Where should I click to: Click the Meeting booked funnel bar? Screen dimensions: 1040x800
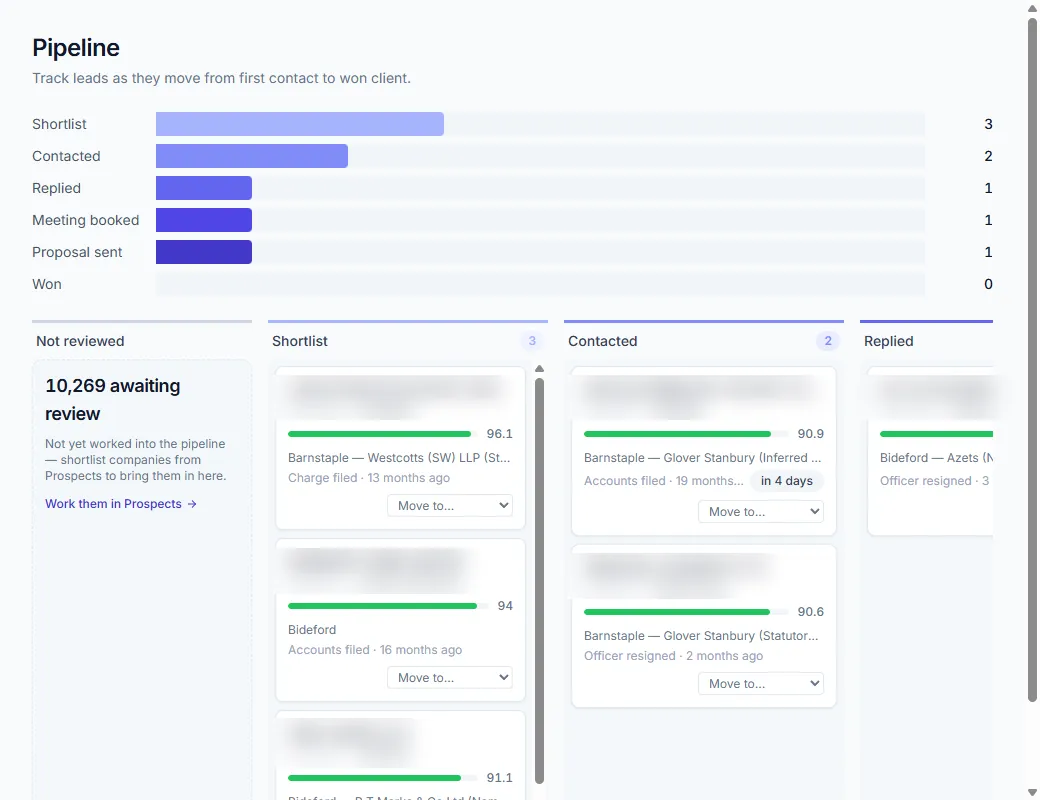click(204, 220)
